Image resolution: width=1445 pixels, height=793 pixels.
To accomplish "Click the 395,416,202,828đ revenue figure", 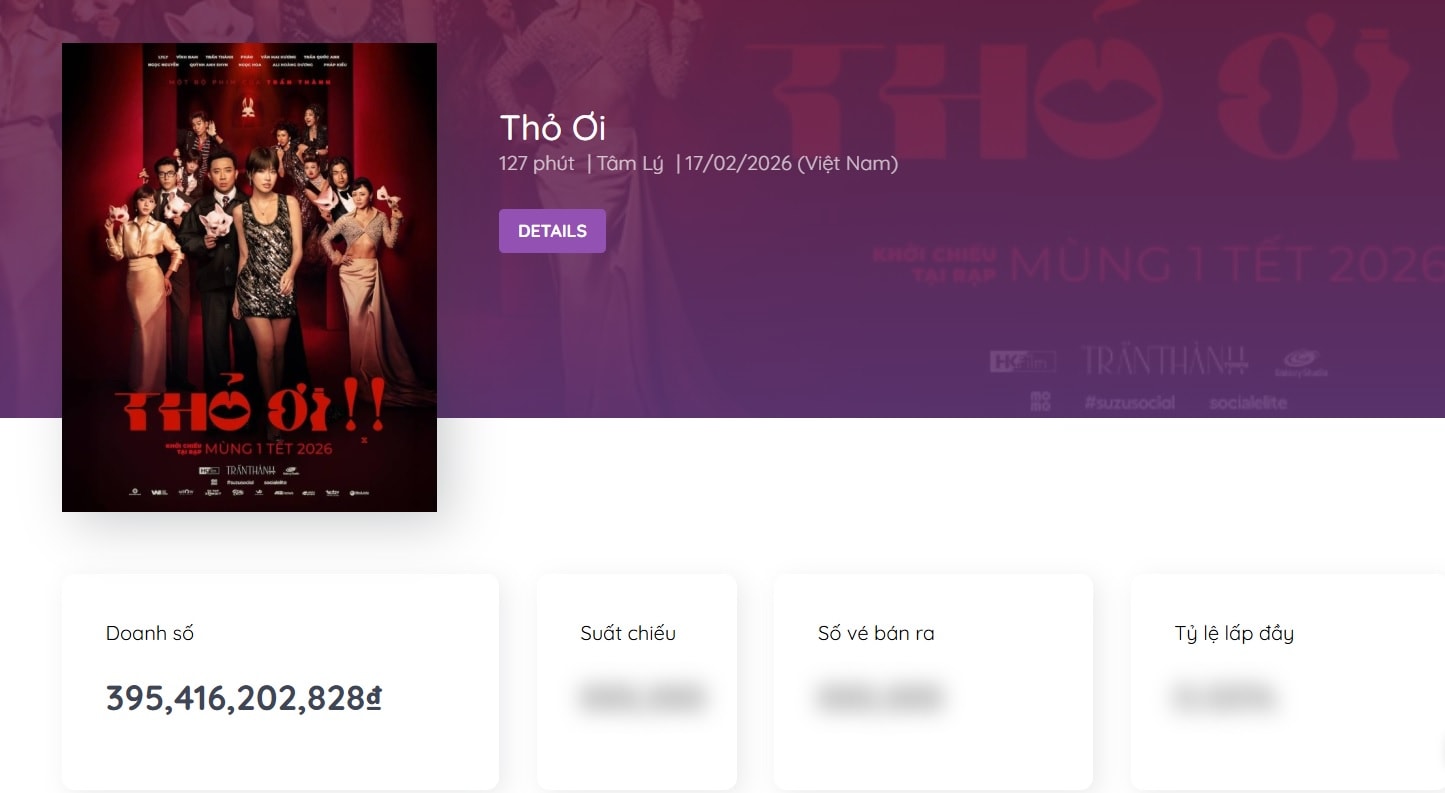I will click(244, 699).
